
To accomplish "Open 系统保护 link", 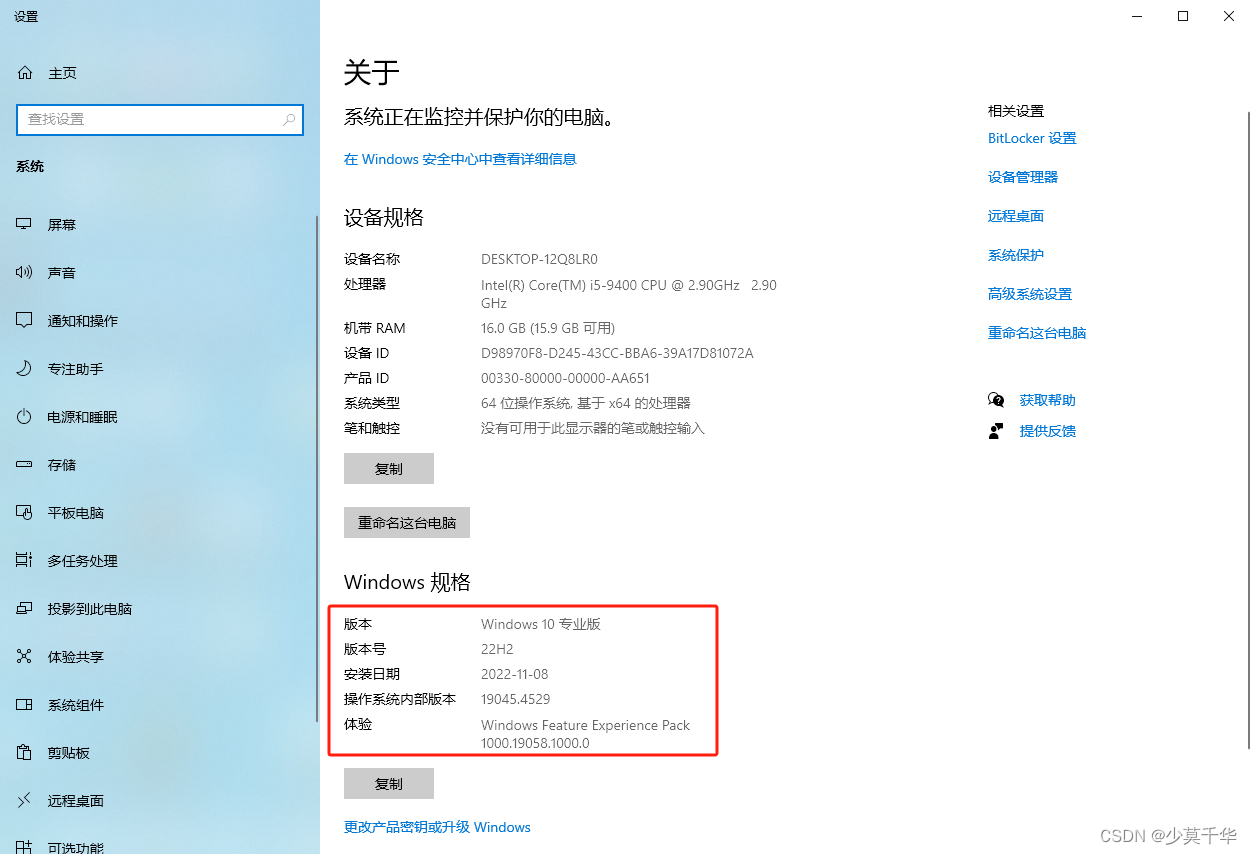I will [1016, 255].
